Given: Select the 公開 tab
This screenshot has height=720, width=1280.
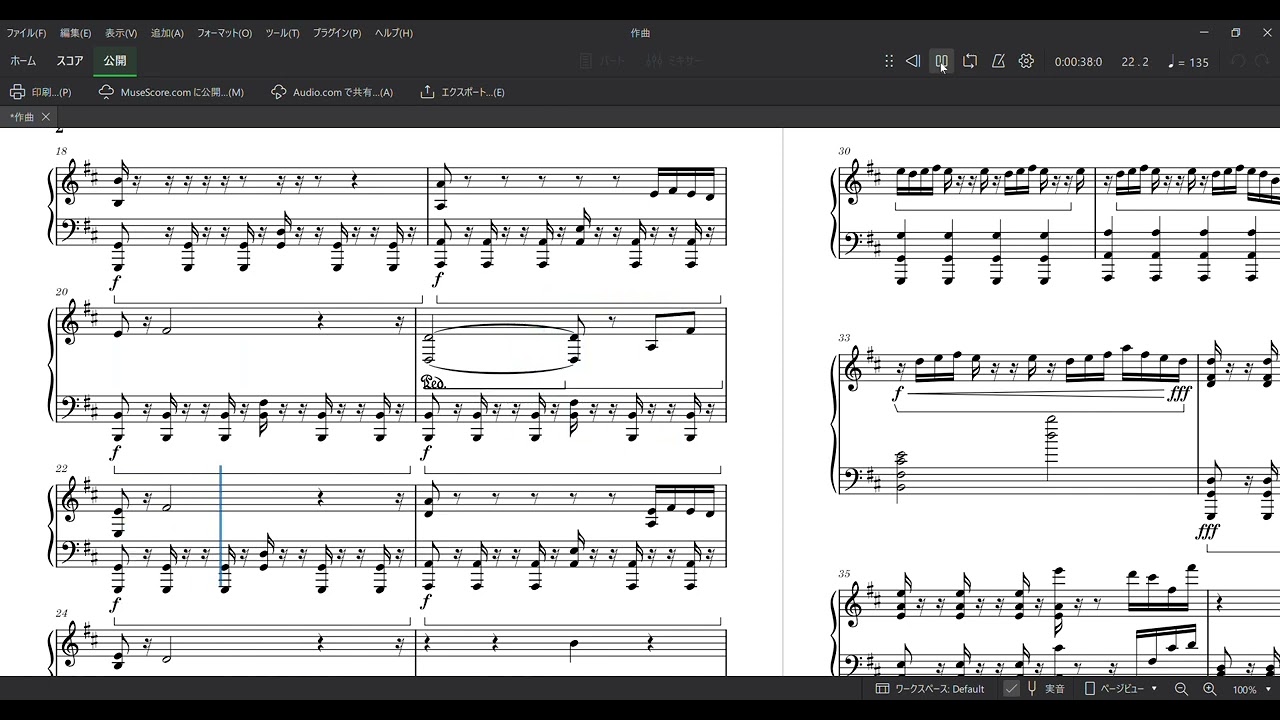Looking at the screenshot, I should pyautogui.click(x=115, y=61).
